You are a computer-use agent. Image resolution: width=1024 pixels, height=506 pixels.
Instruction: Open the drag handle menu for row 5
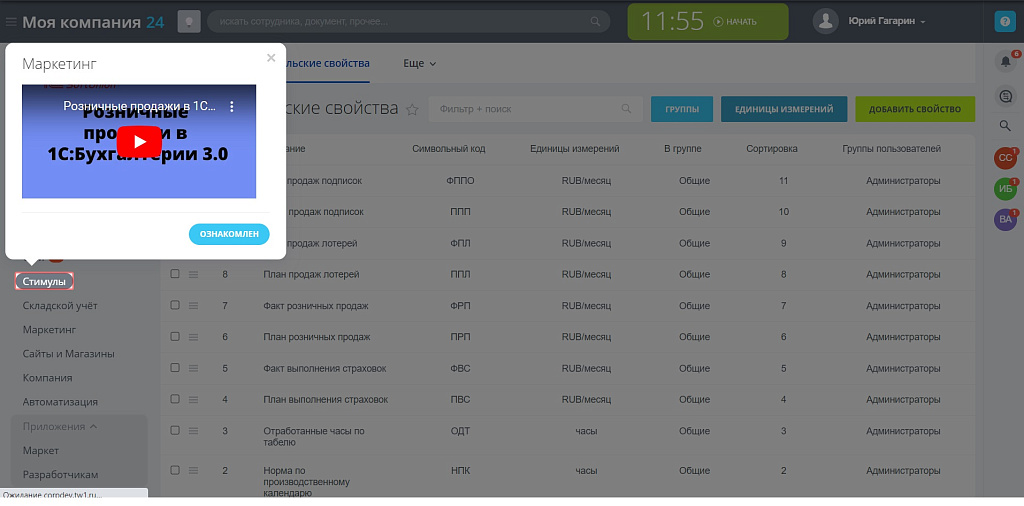point(193,368)
